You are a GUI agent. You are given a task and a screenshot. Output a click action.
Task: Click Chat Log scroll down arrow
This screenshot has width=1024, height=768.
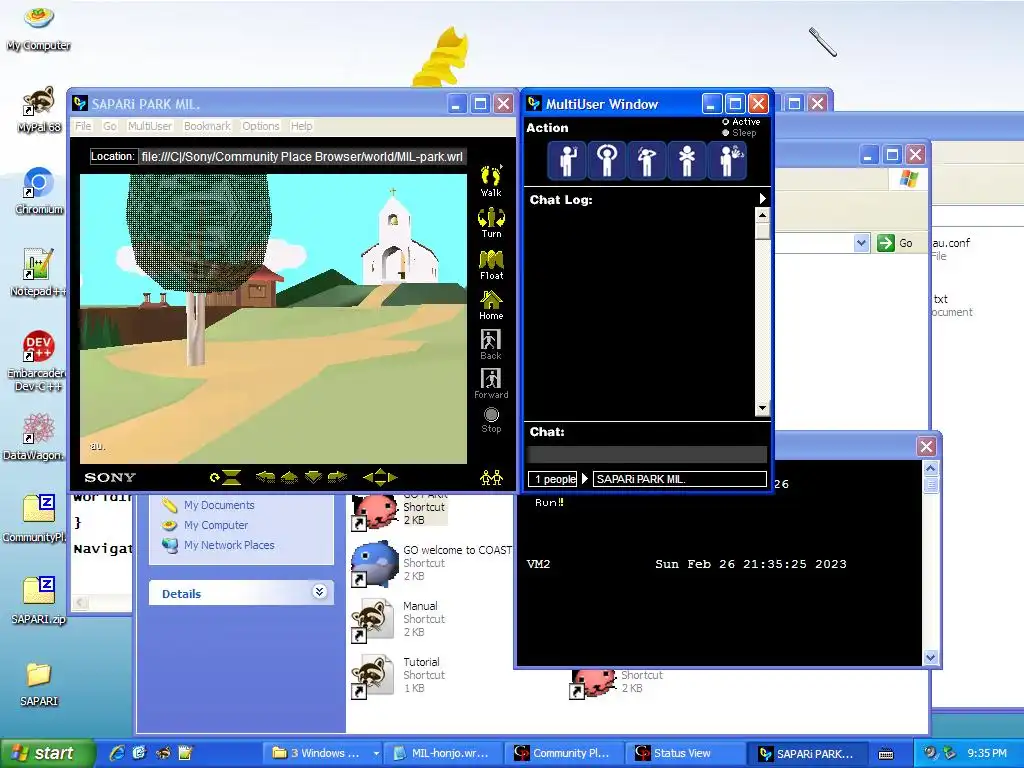(x=762, y=409)
